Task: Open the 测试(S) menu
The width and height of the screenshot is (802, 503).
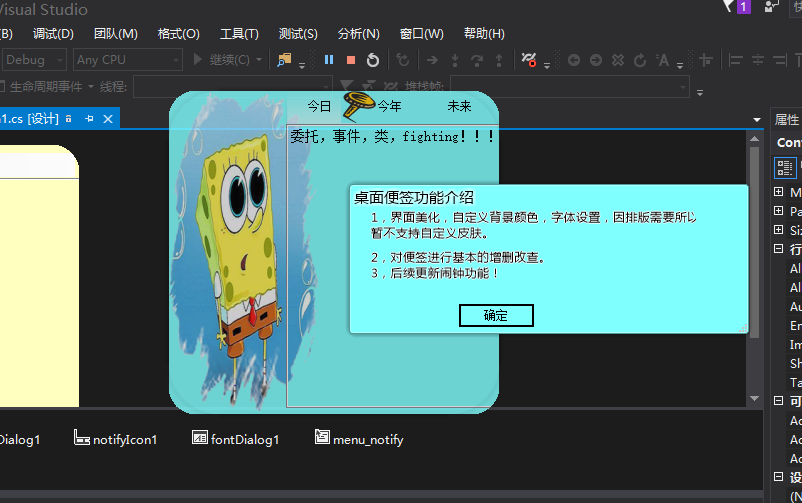Action: coord(298,34)
